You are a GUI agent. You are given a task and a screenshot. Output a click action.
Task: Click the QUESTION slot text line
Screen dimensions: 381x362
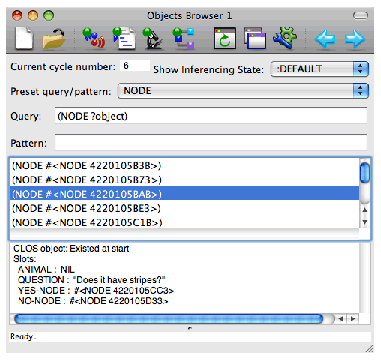91,280
